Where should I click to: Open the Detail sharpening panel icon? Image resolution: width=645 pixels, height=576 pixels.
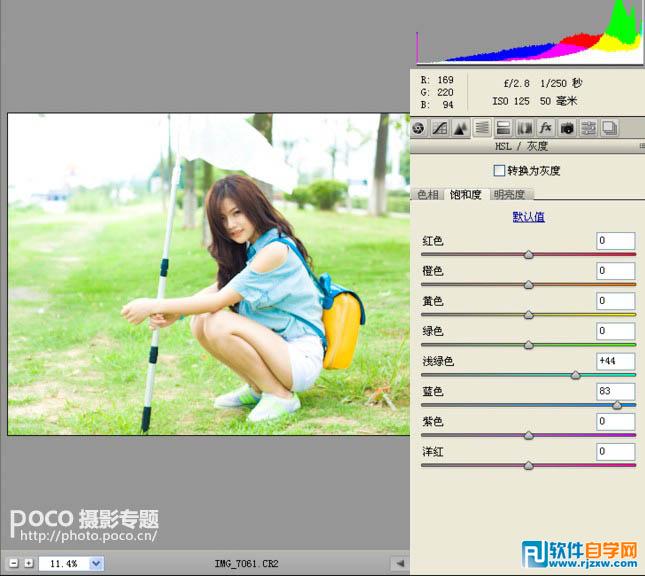tap(460, 128)
